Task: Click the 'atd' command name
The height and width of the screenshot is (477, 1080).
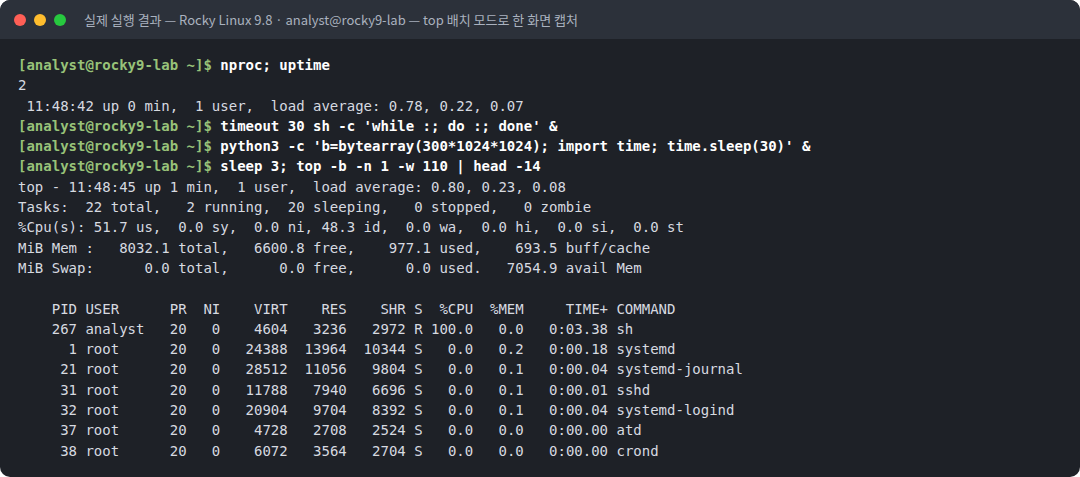Action: click(629, 431)
